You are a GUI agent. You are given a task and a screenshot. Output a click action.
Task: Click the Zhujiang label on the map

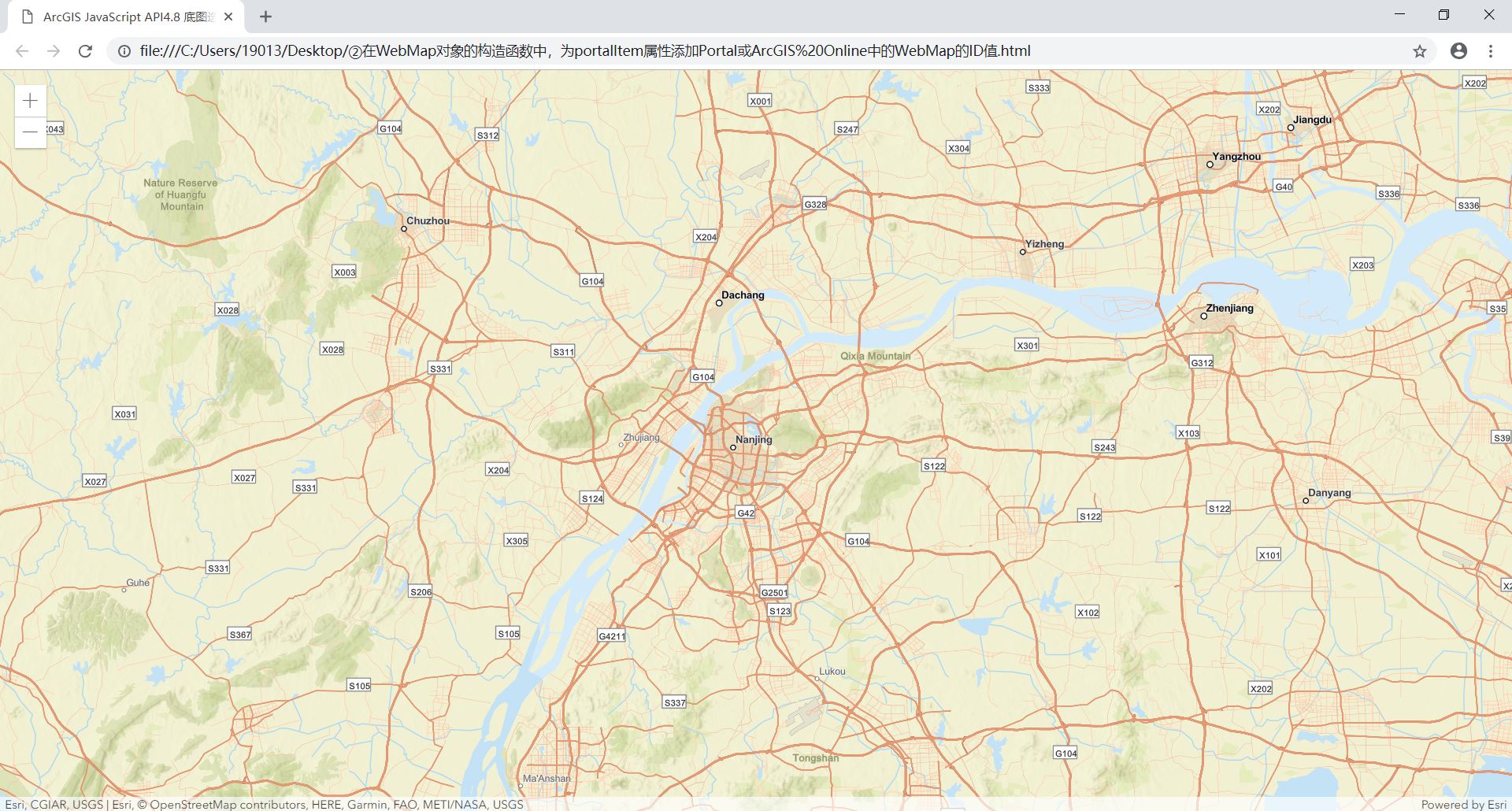[x=641, y=438]
